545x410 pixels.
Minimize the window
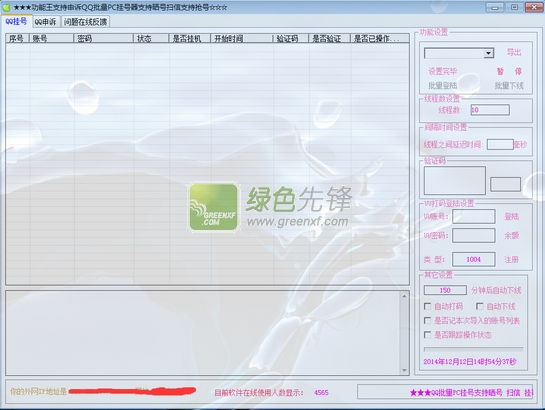pos(495,7)
